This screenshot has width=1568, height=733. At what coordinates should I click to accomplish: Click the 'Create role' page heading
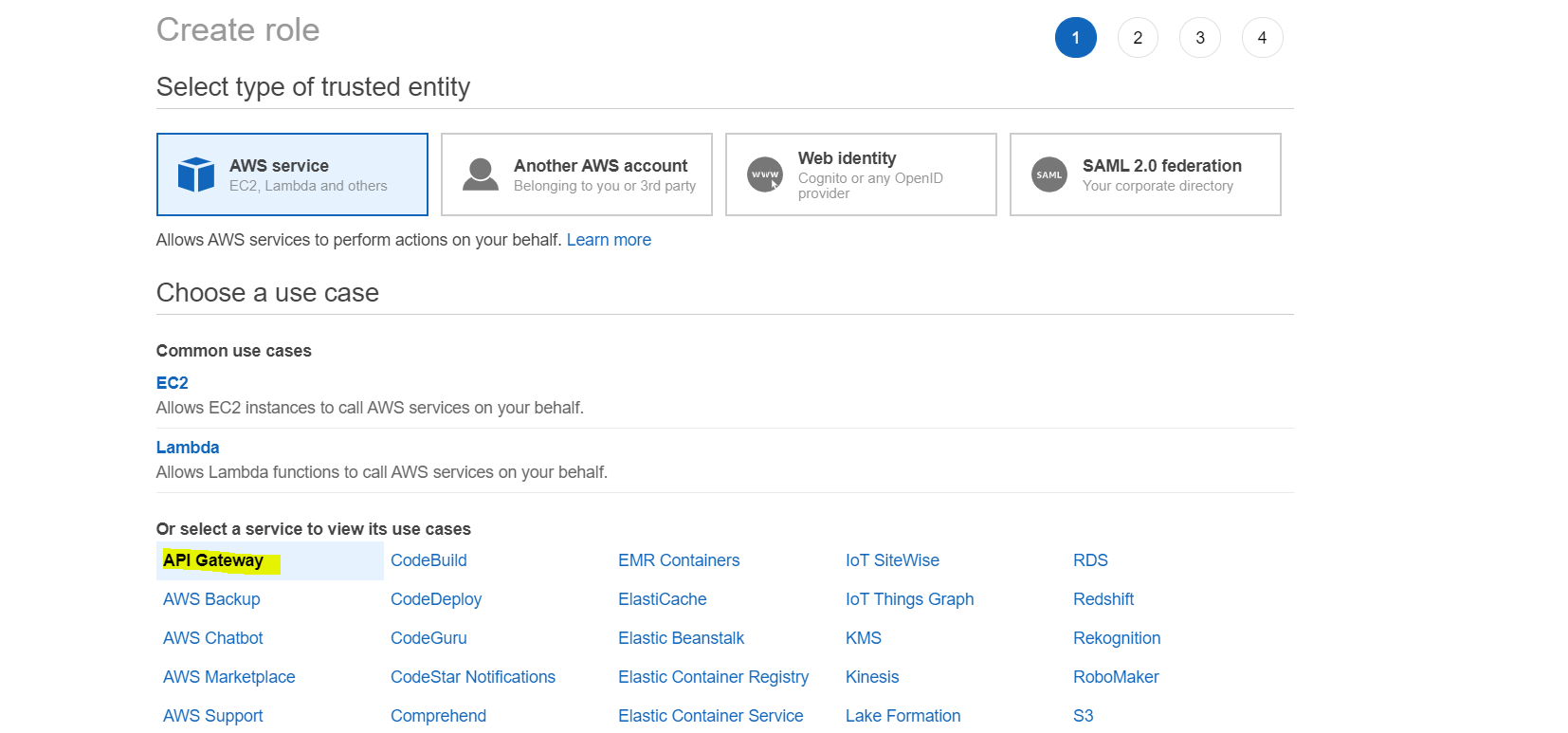click(238, 29)
